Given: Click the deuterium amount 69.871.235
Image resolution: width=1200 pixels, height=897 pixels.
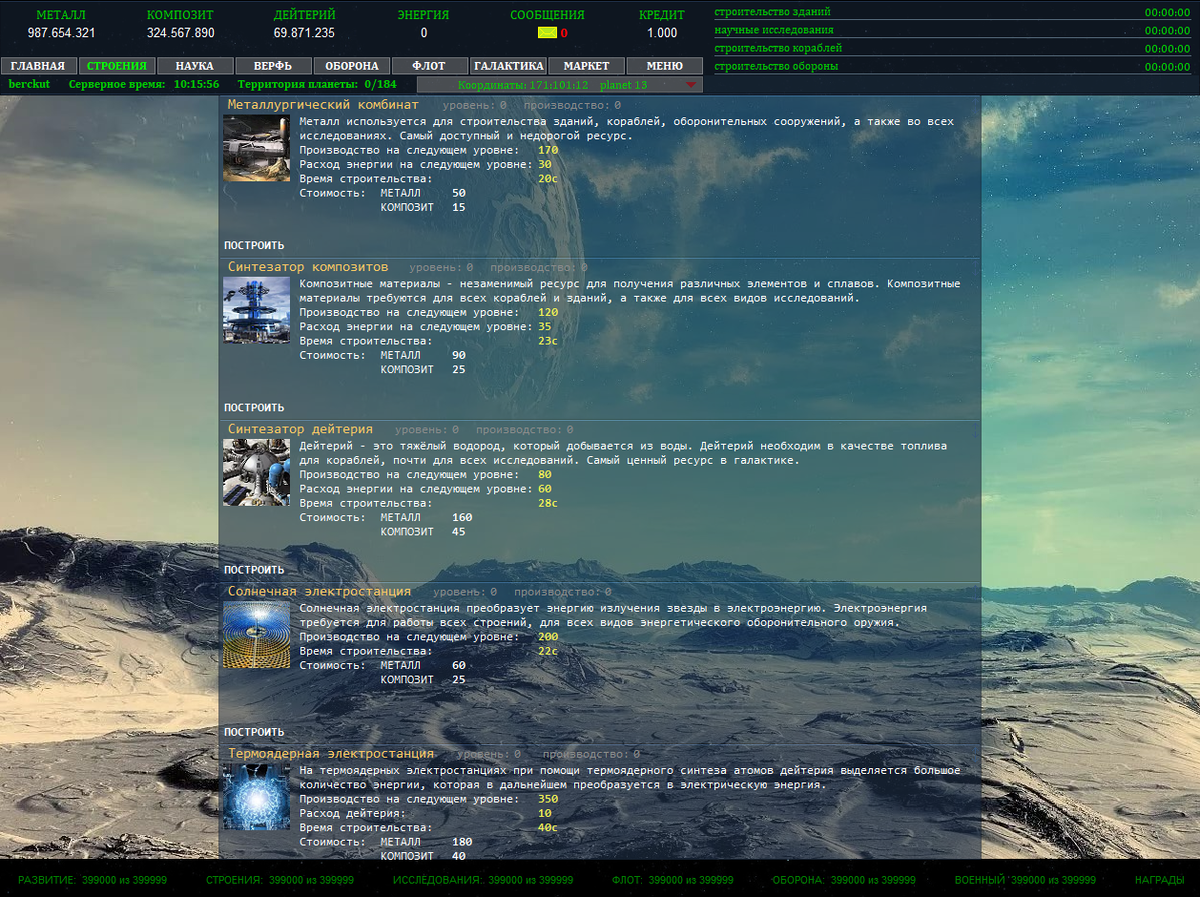Looking at the screenshot, I should click(x=304, y=33).
